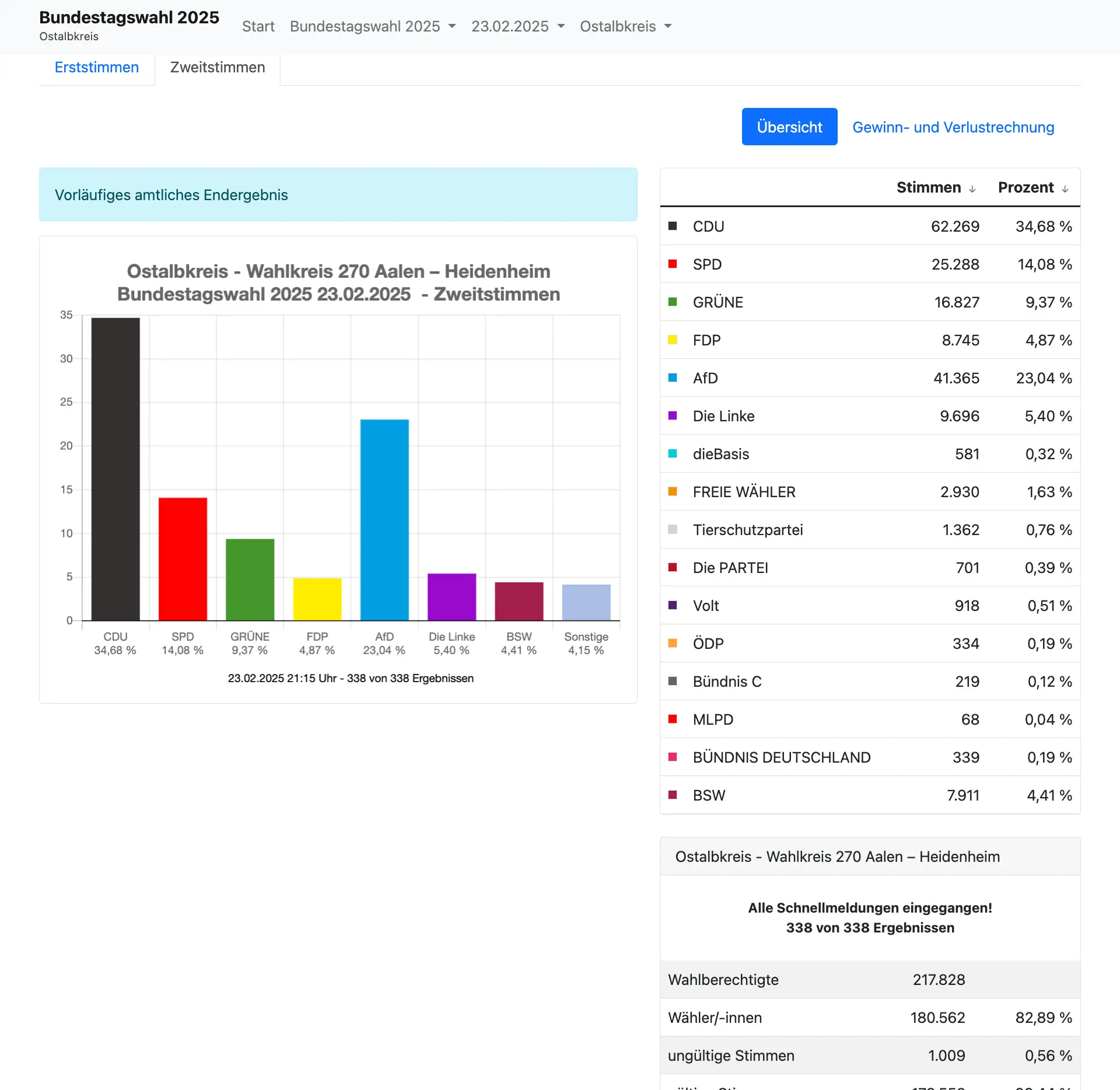Click the Die Linke purple swatch

click(x=673, y=415)
